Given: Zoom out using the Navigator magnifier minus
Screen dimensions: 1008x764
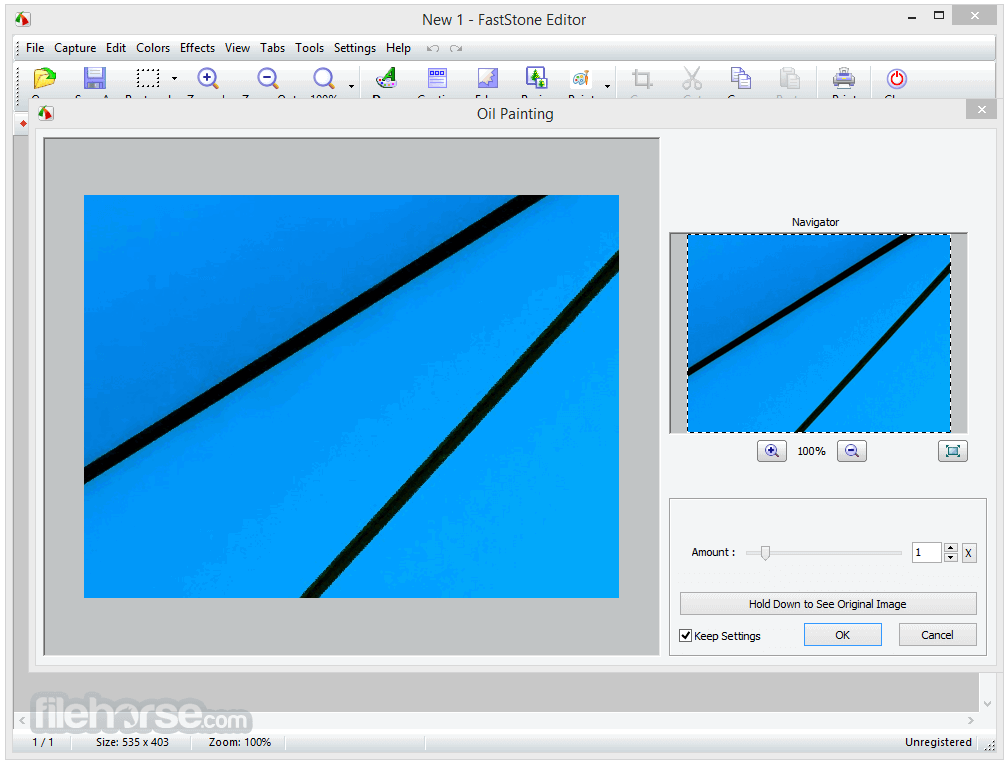Looking at the screenshot, I should [x=852, y=451].
